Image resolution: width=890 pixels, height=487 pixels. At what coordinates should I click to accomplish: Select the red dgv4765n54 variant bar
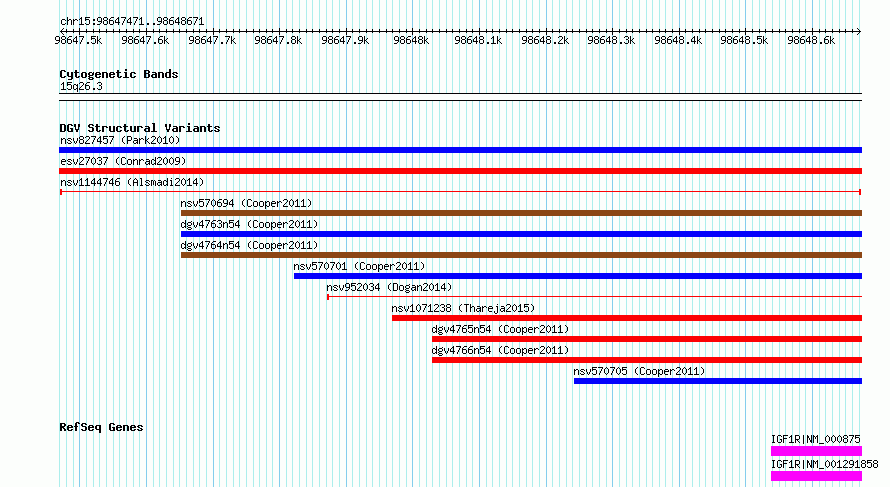pyautogui.click(x=646, y=339)
